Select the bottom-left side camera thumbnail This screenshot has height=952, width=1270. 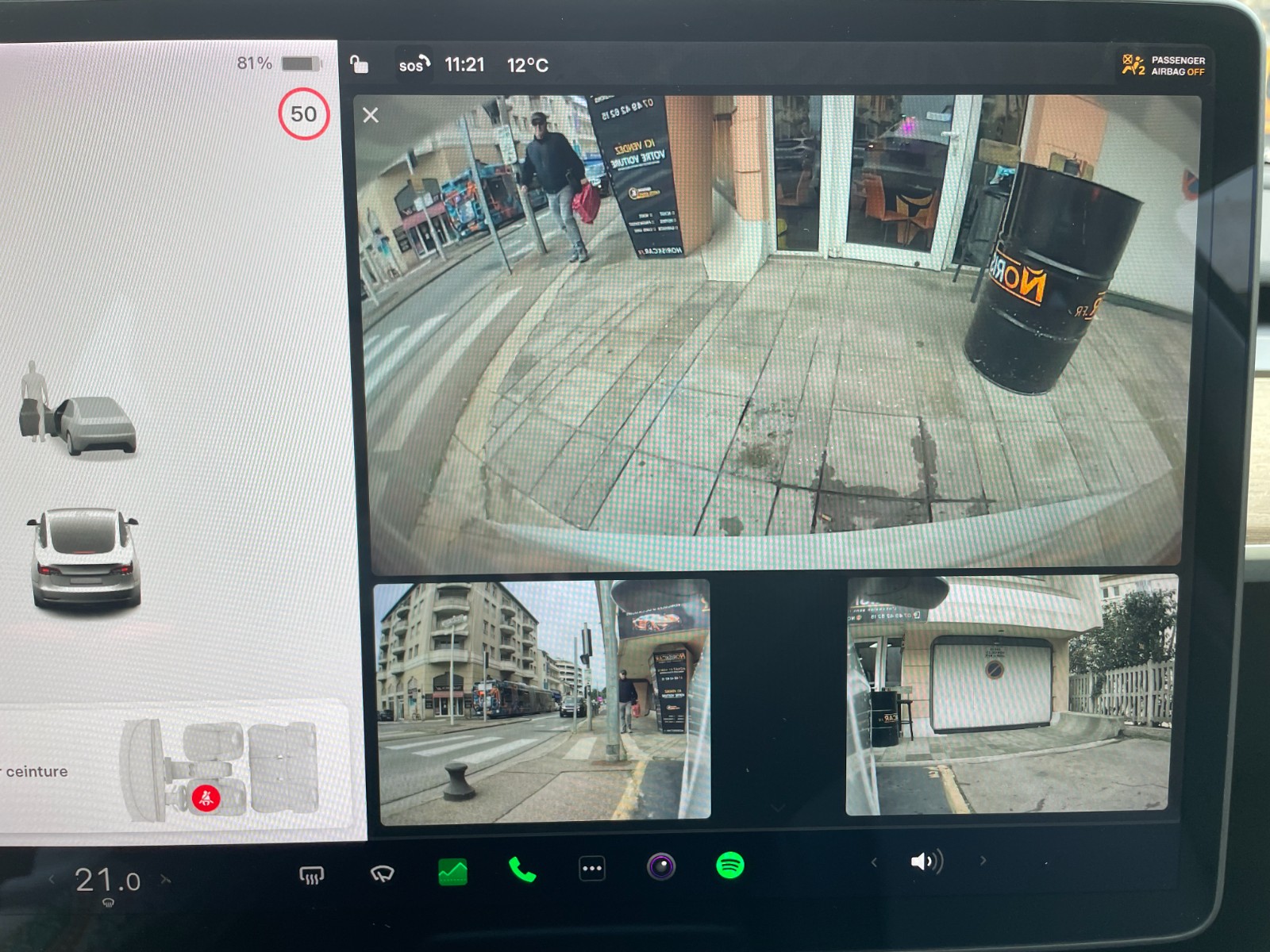coord(544,700)
